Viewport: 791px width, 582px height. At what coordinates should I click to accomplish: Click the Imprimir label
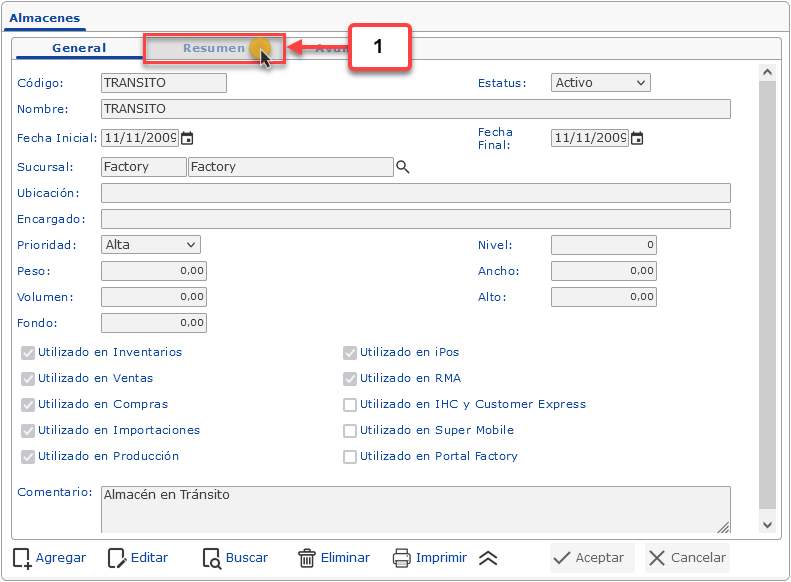coord(441,558)
